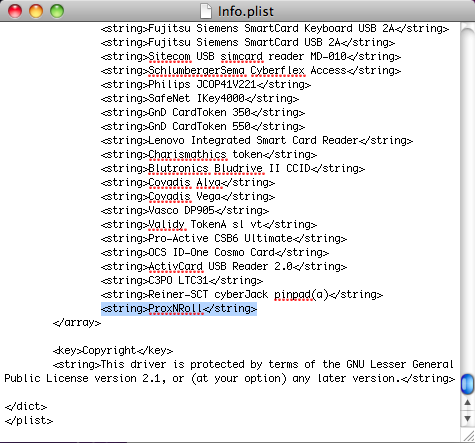Click the 'This driver is protected by terms' line
The image size is (475, 443).
point(253,365)
